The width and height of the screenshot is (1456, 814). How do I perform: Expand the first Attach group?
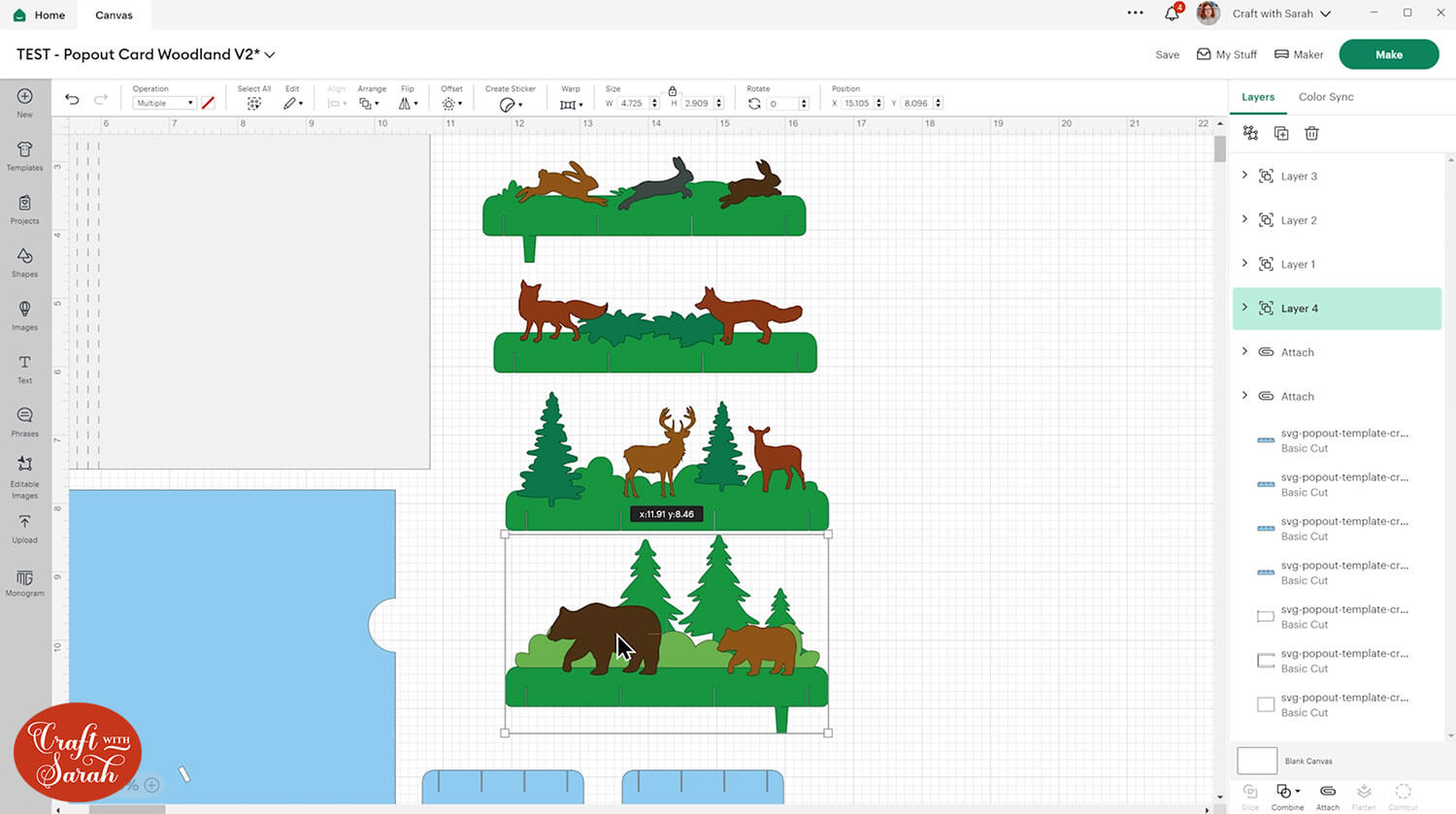(x=1245, y=351)
